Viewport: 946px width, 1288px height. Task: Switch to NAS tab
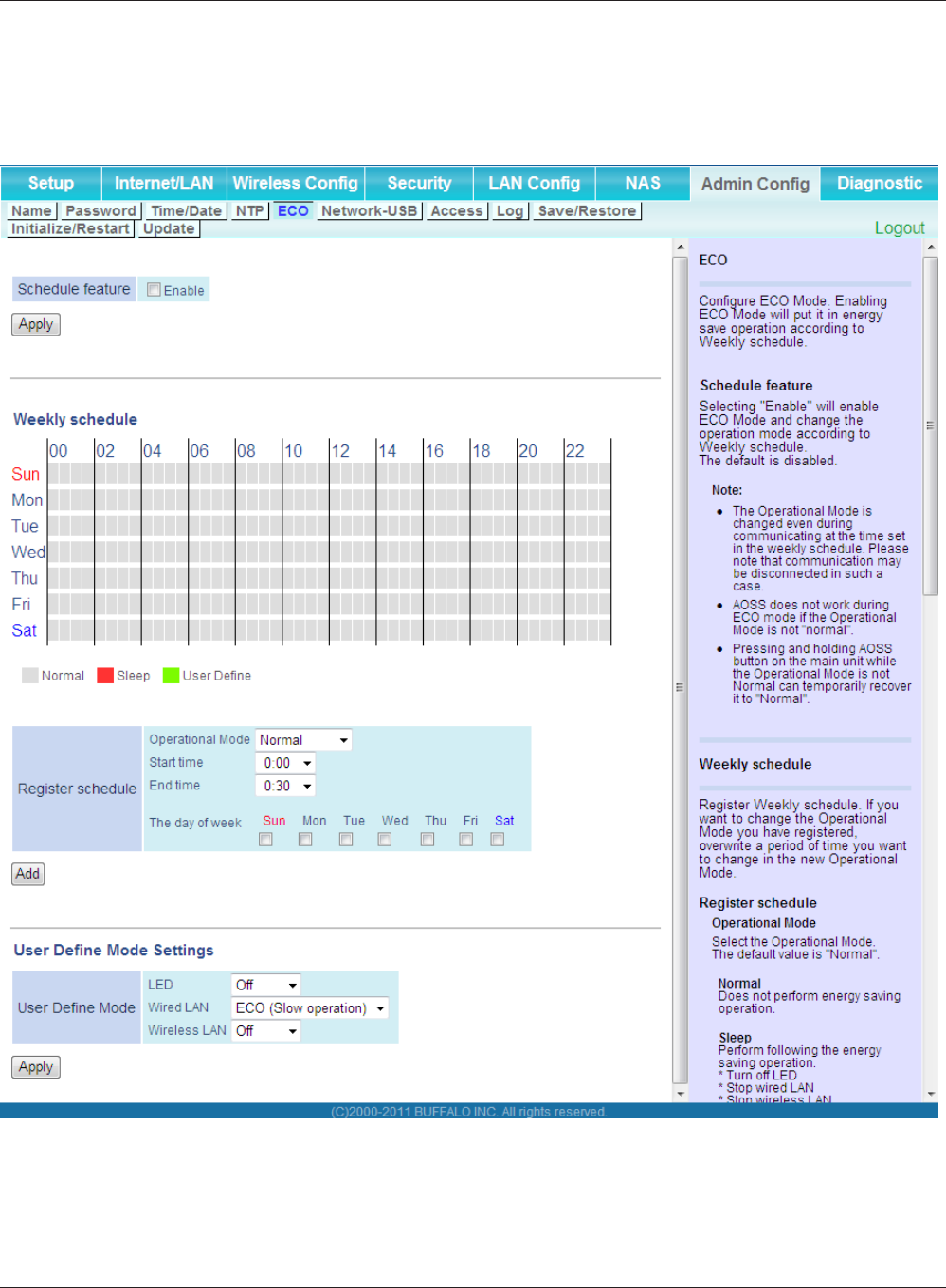(x=643, y=183)
